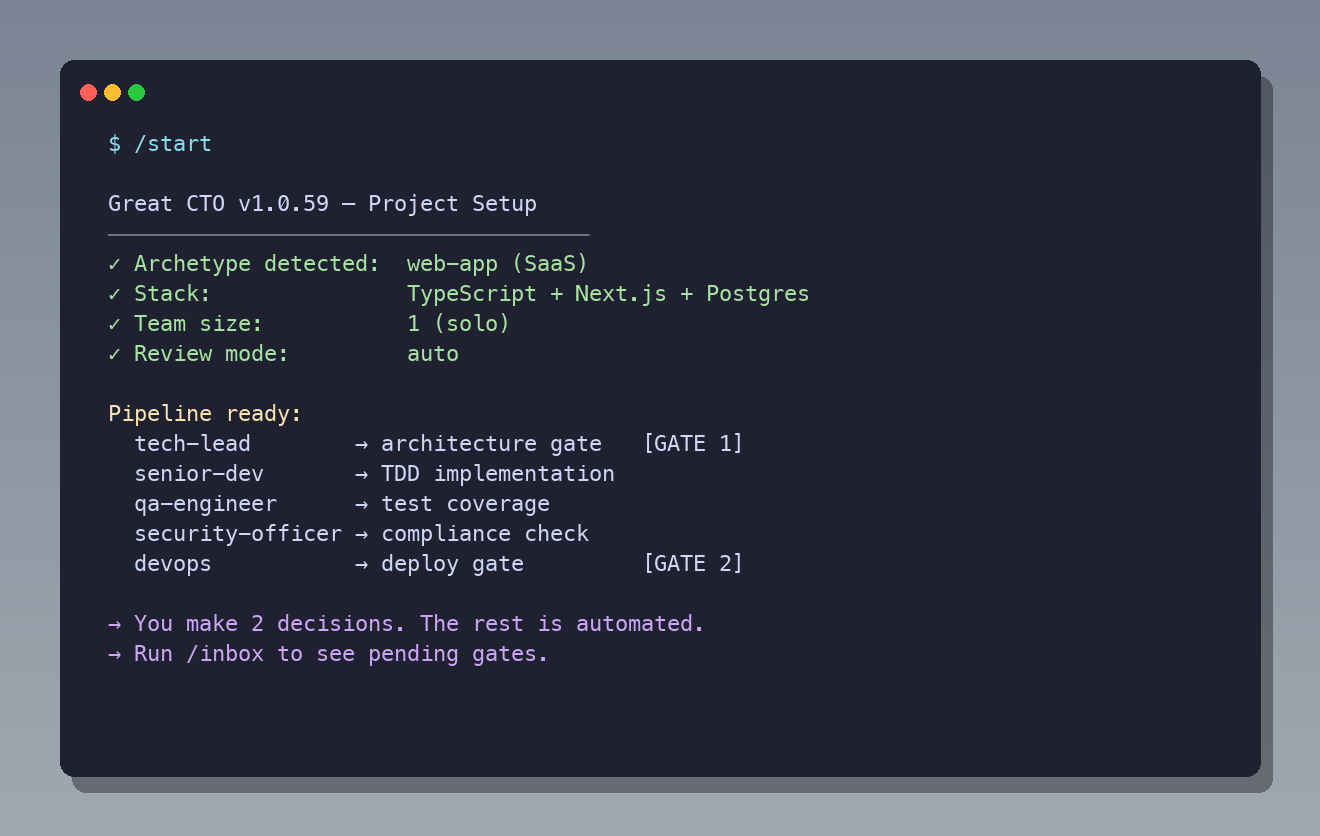
Task: Click the checkmark beside Team size
Action: [x=114, y=324]
